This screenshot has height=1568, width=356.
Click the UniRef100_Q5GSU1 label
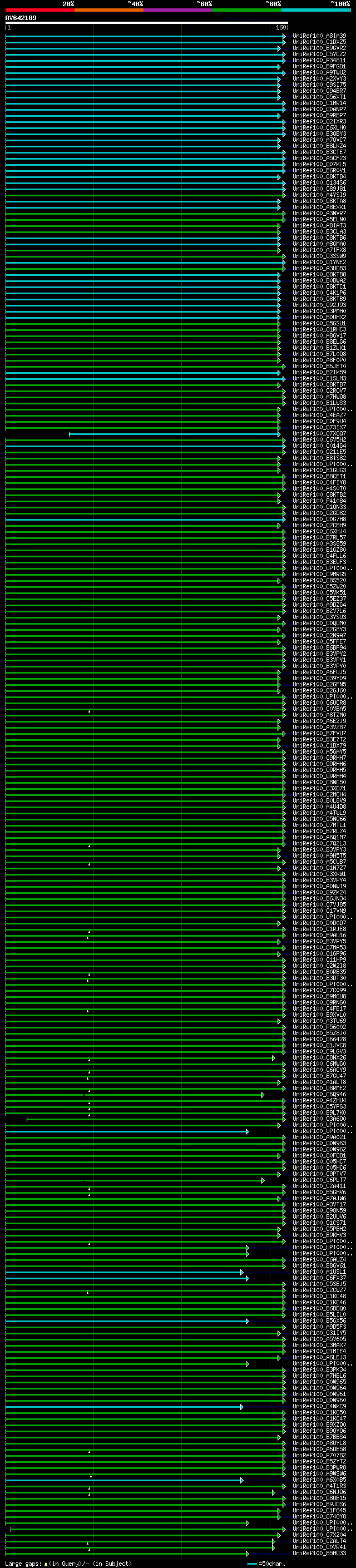tap(319, 323)
